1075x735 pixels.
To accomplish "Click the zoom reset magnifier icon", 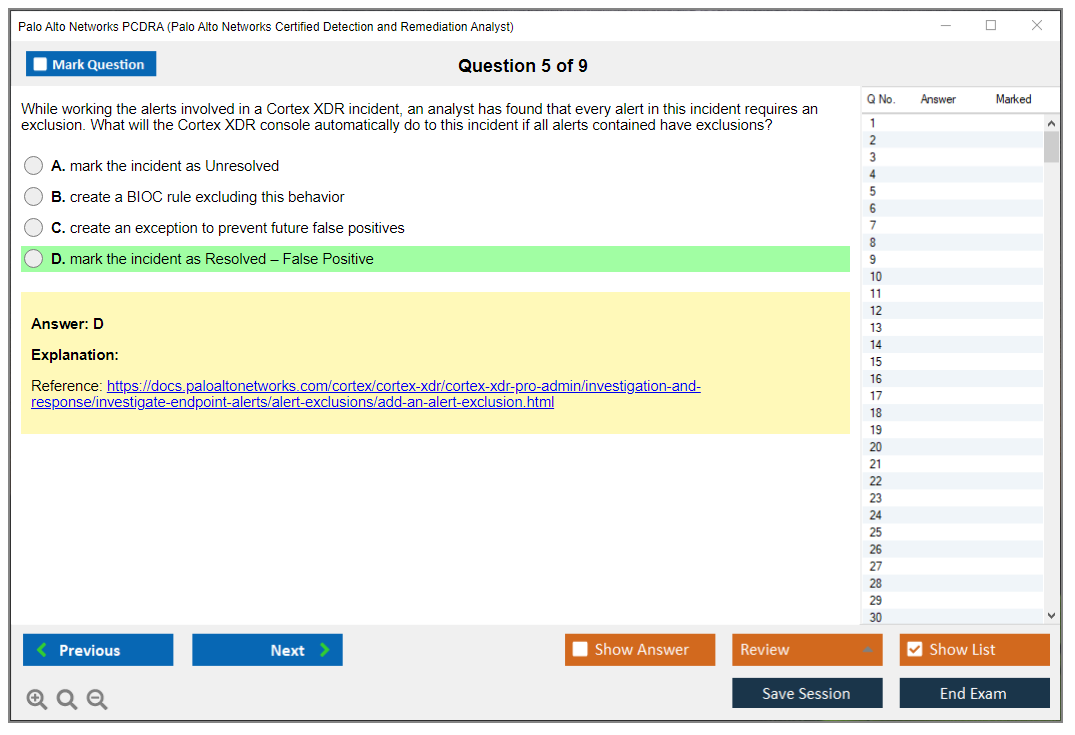I will coord(67,700).
